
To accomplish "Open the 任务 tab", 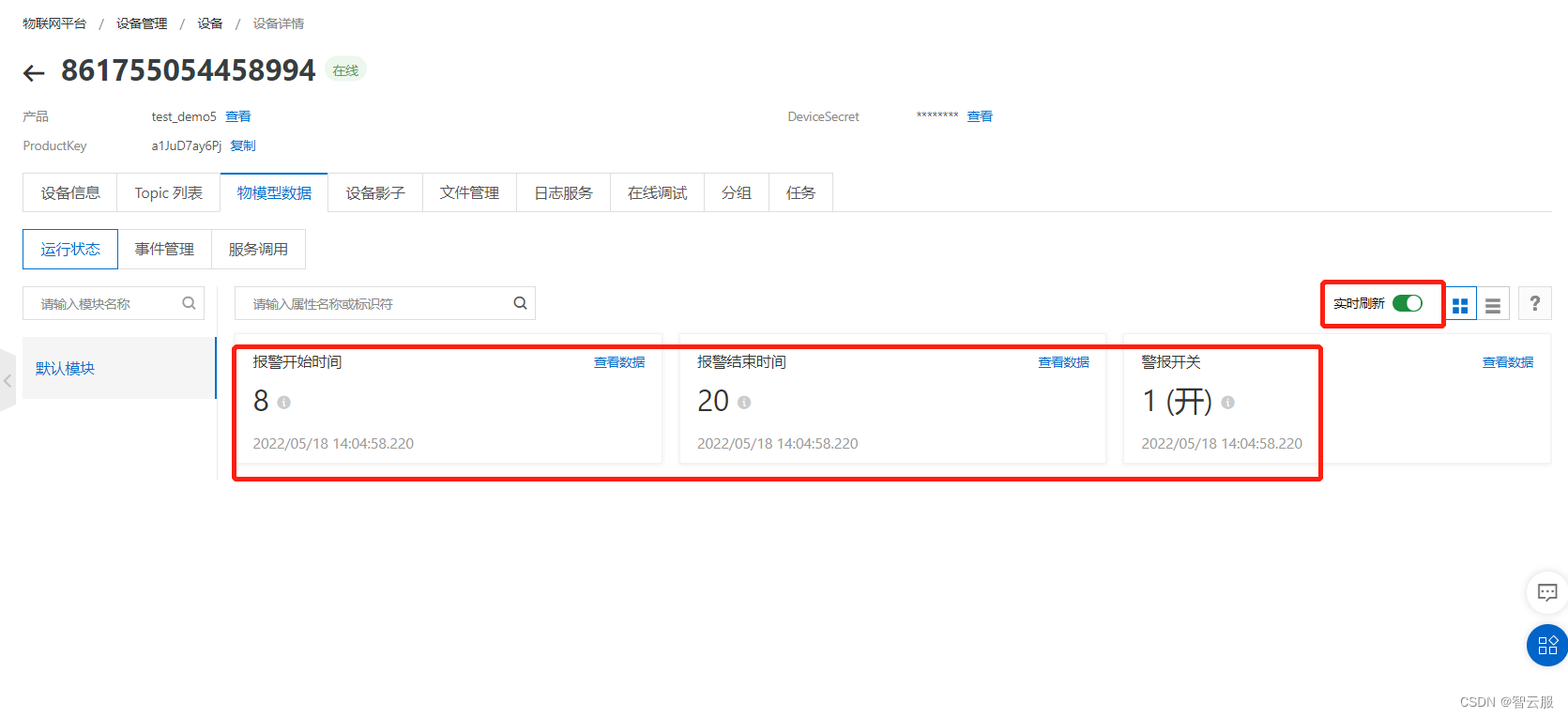I will click(800, 192).
